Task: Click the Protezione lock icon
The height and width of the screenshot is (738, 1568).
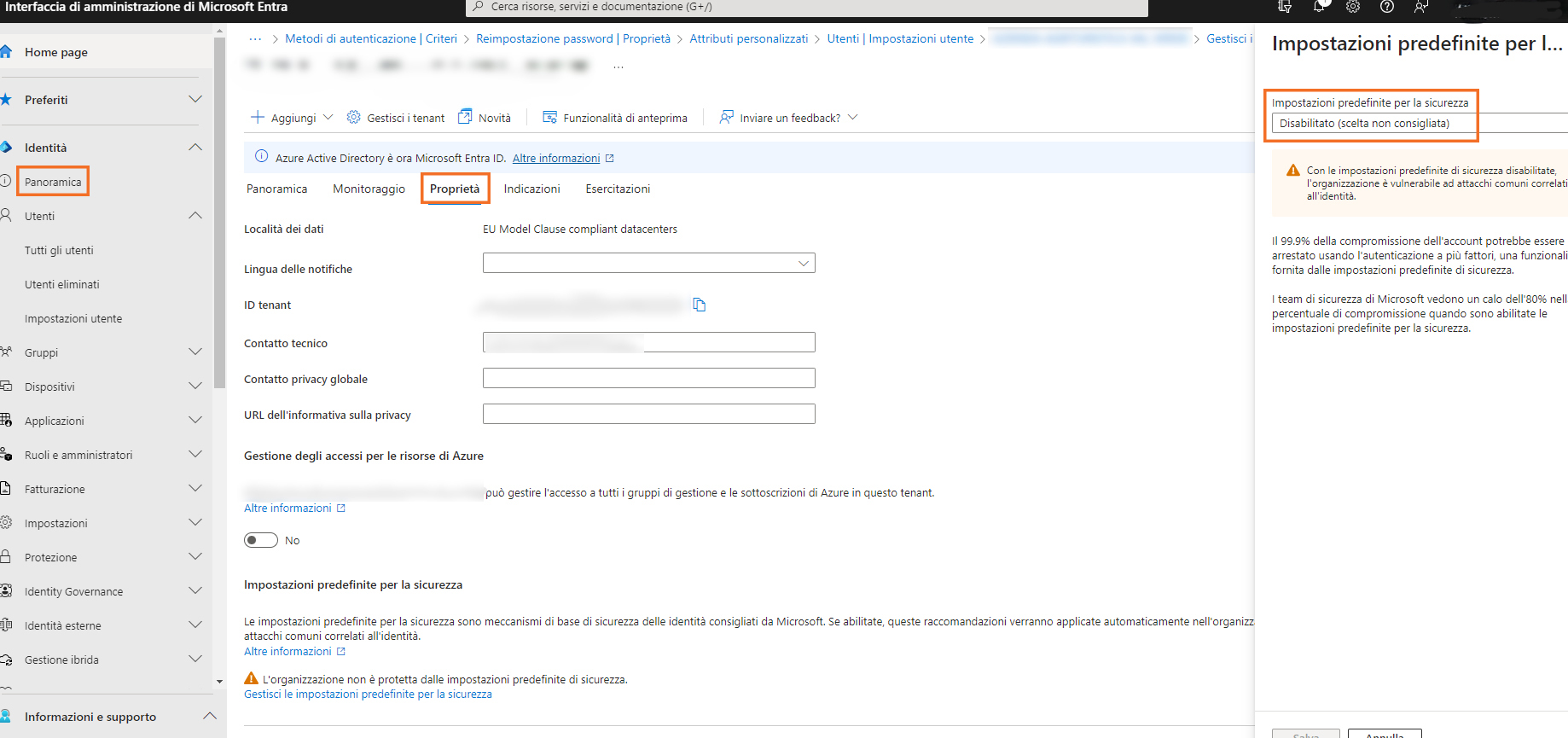Action: coord(6,556)
